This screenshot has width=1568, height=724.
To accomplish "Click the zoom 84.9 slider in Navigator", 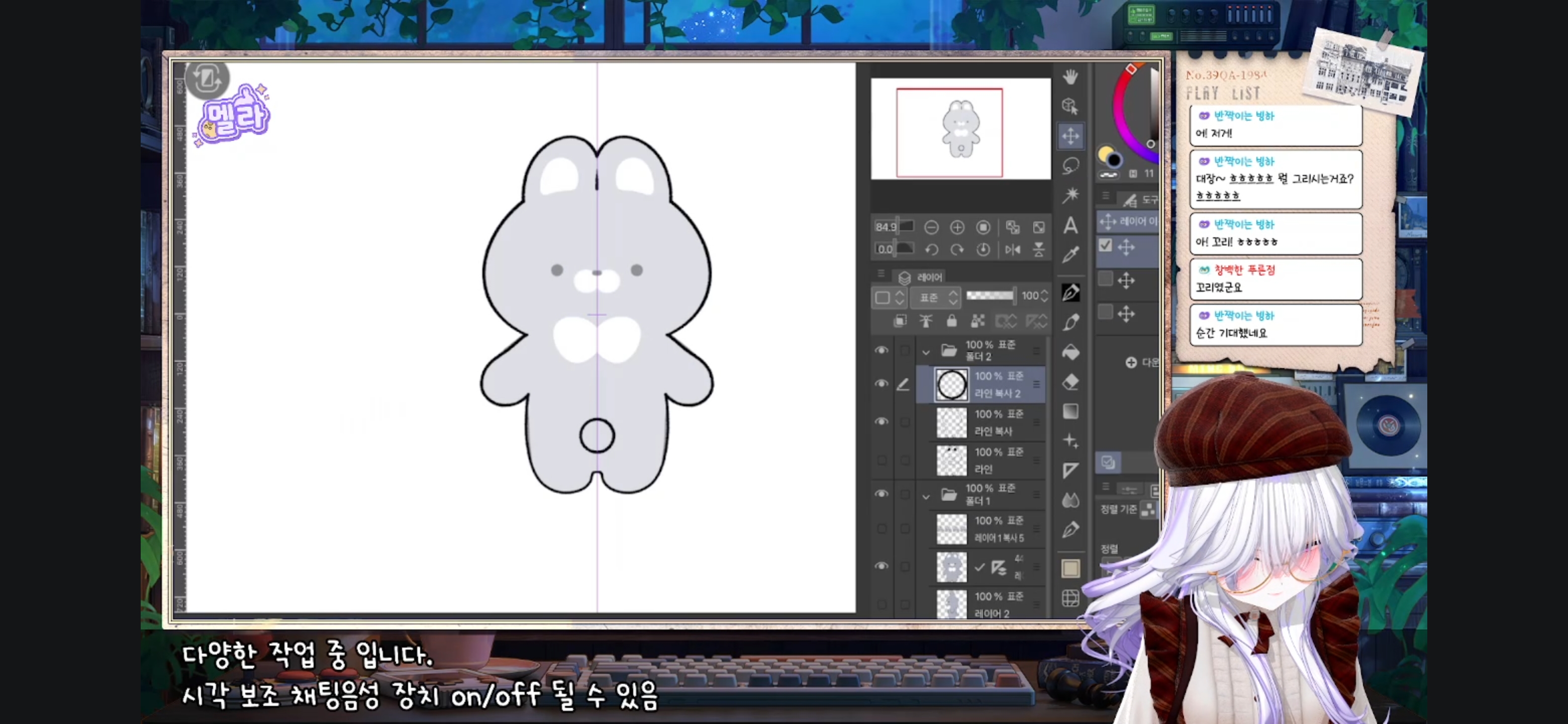I will 894,227.
